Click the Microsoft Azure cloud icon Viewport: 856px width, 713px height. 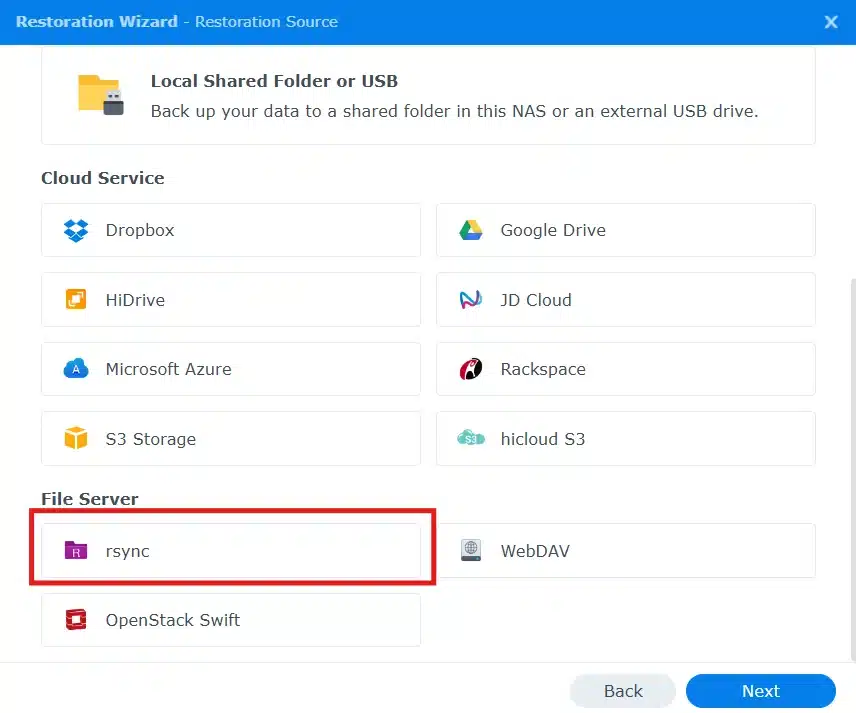[x=76, y=369]
